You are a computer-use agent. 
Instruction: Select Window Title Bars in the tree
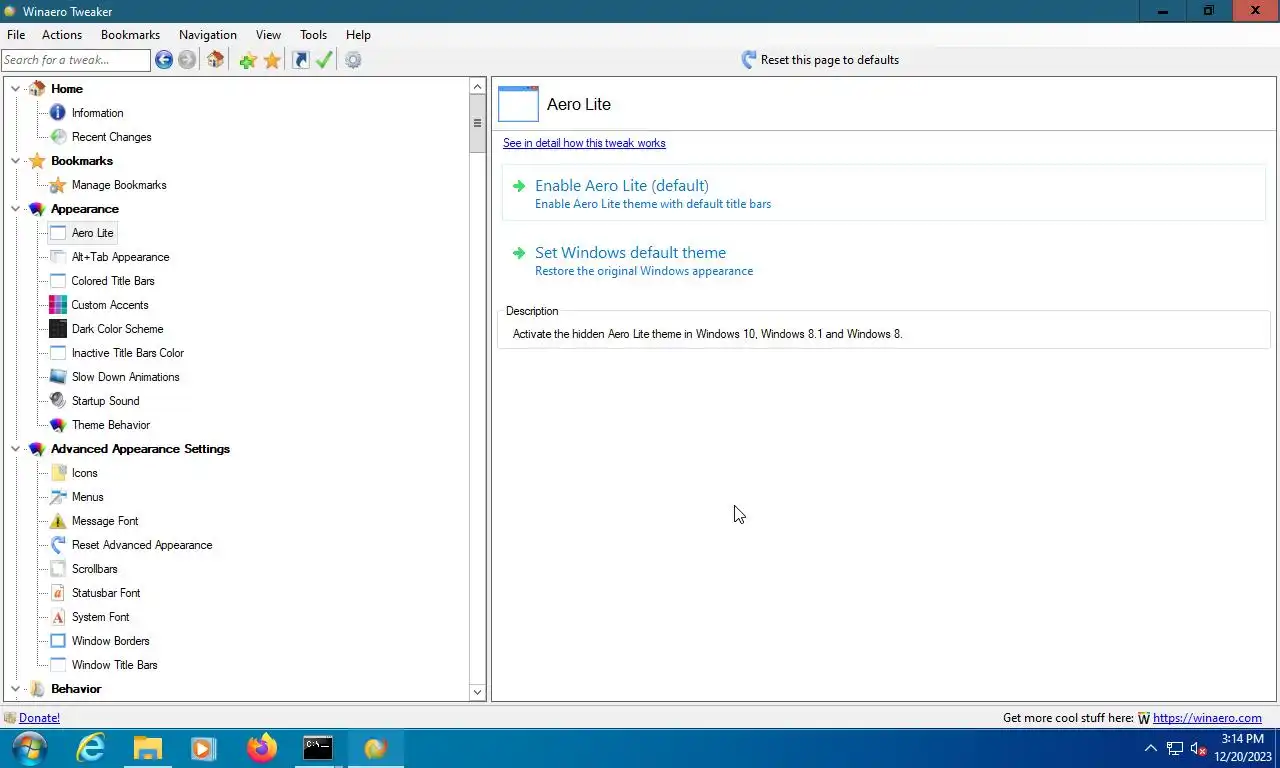point(114,665)
